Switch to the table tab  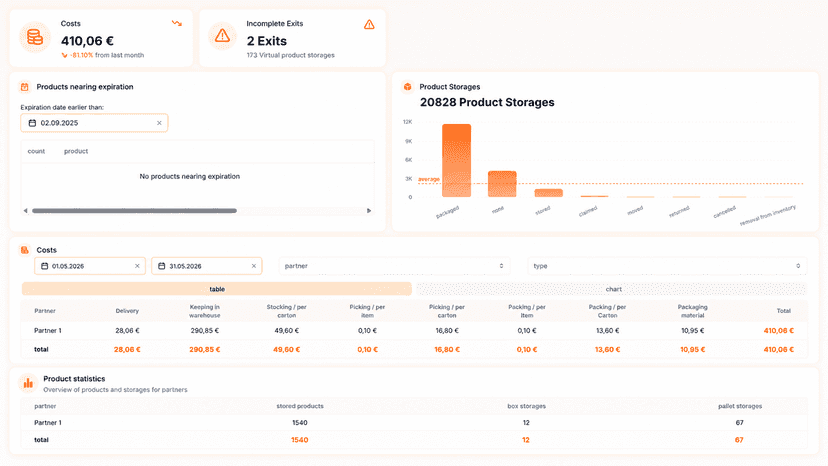pos(217,289)
